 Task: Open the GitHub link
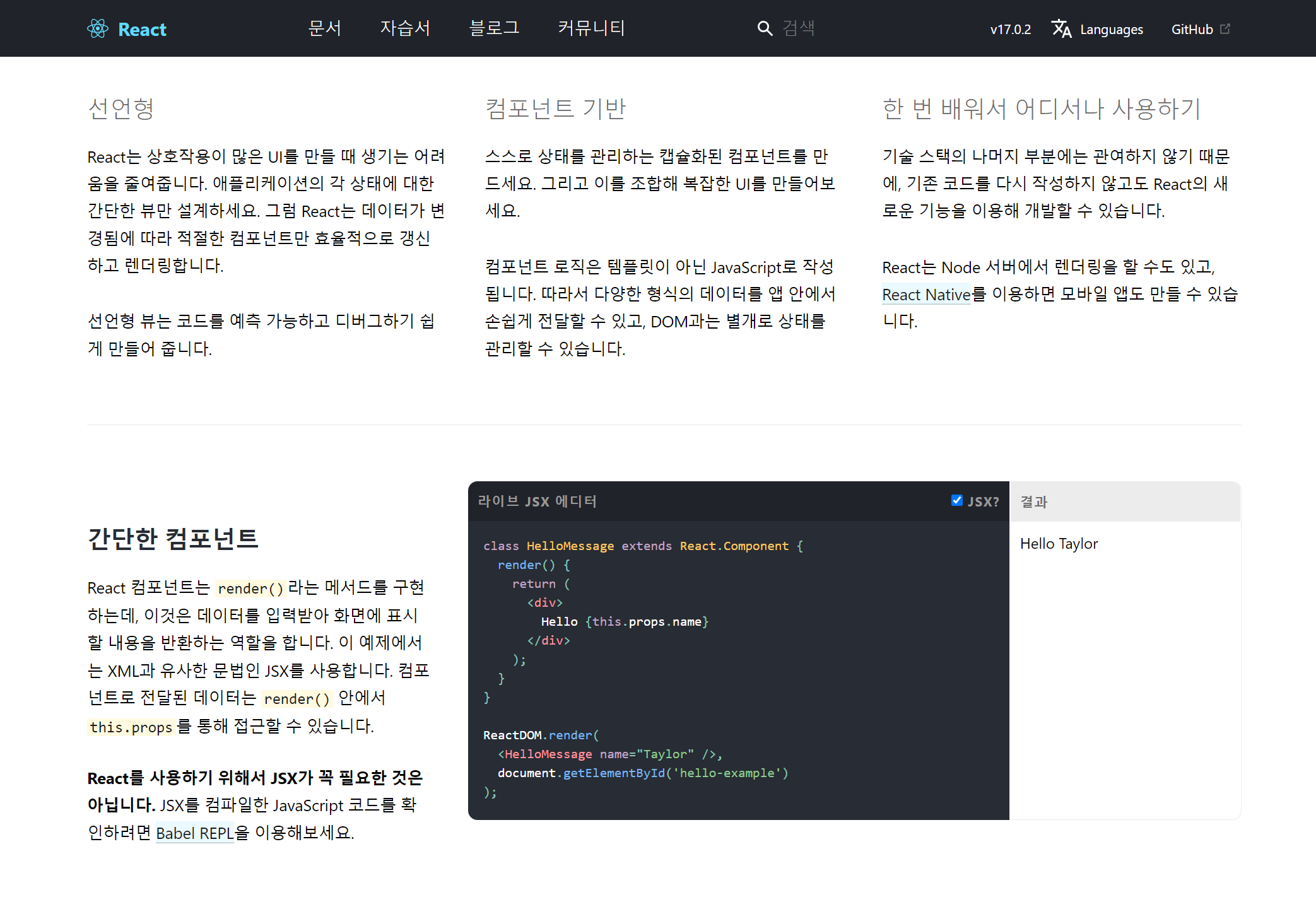tap(1192, 29)
